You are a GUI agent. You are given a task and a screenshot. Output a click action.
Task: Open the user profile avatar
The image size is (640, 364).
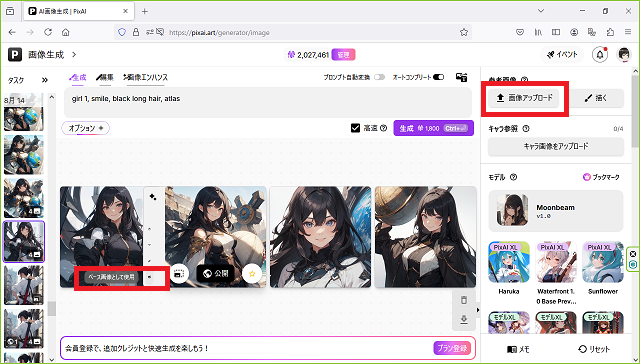tap(624, 55)
